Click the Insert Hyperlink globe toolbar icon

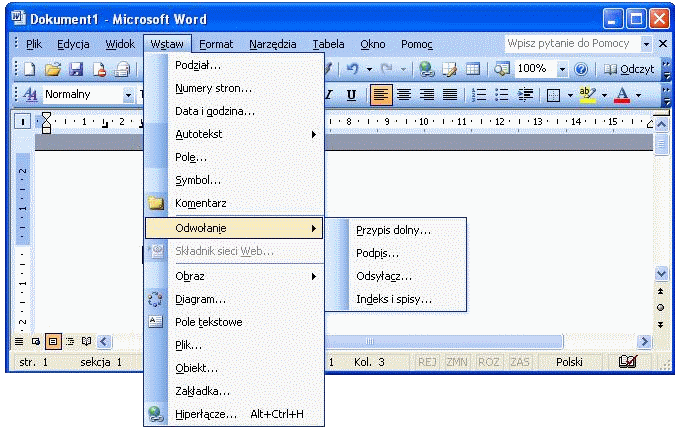pos(426,69)
